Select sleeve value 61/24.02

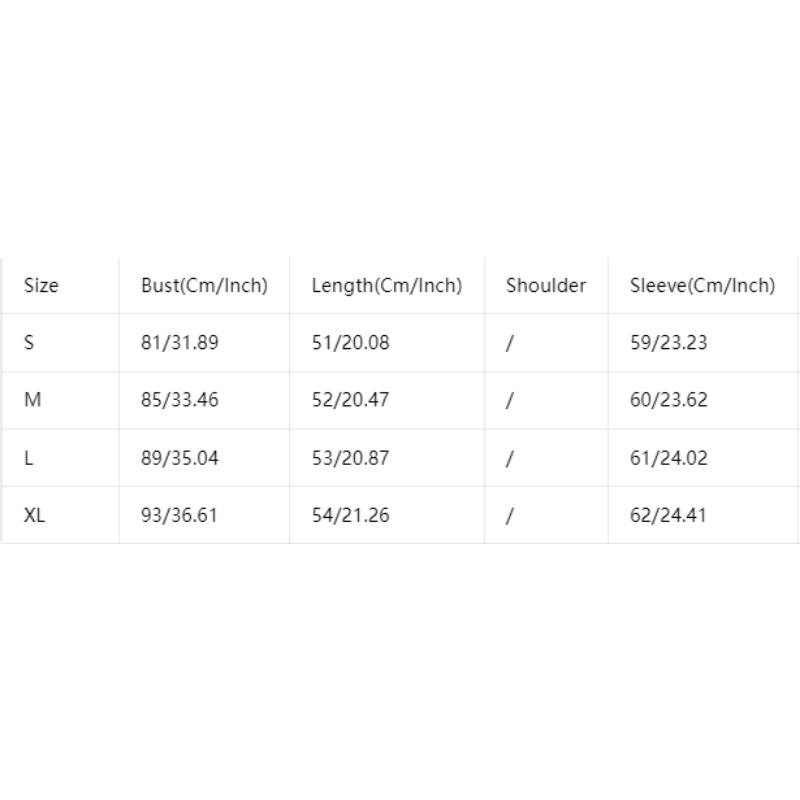tap(668, 458)
